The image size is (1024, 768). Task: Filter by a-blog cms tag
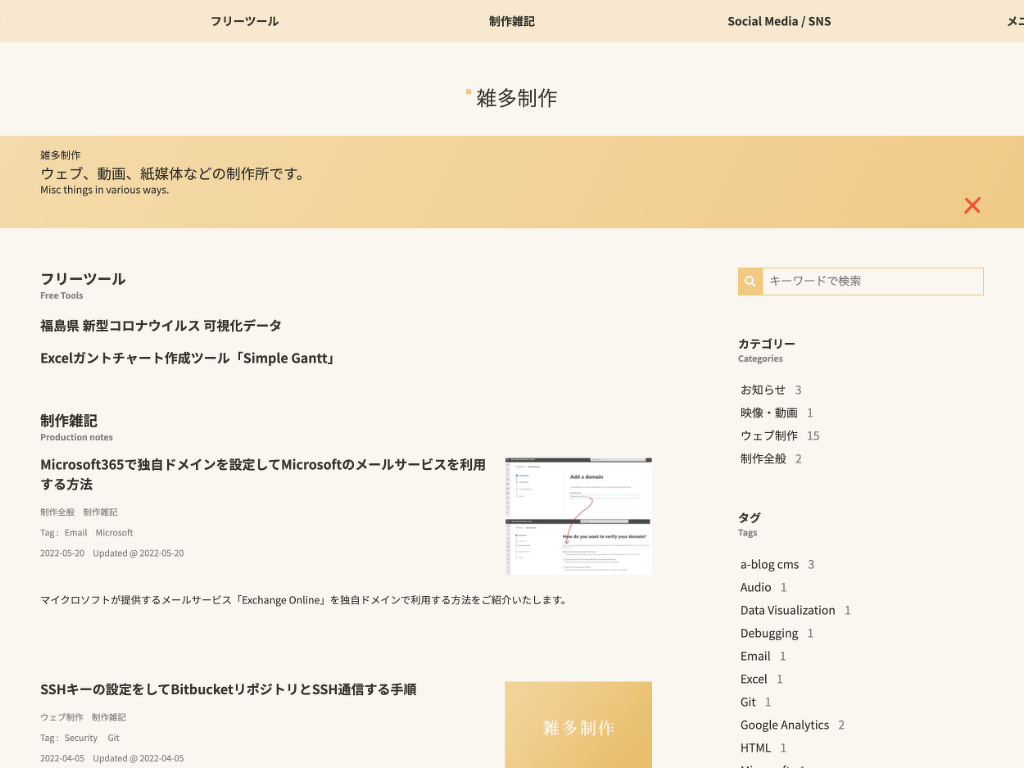coord(769,564)
